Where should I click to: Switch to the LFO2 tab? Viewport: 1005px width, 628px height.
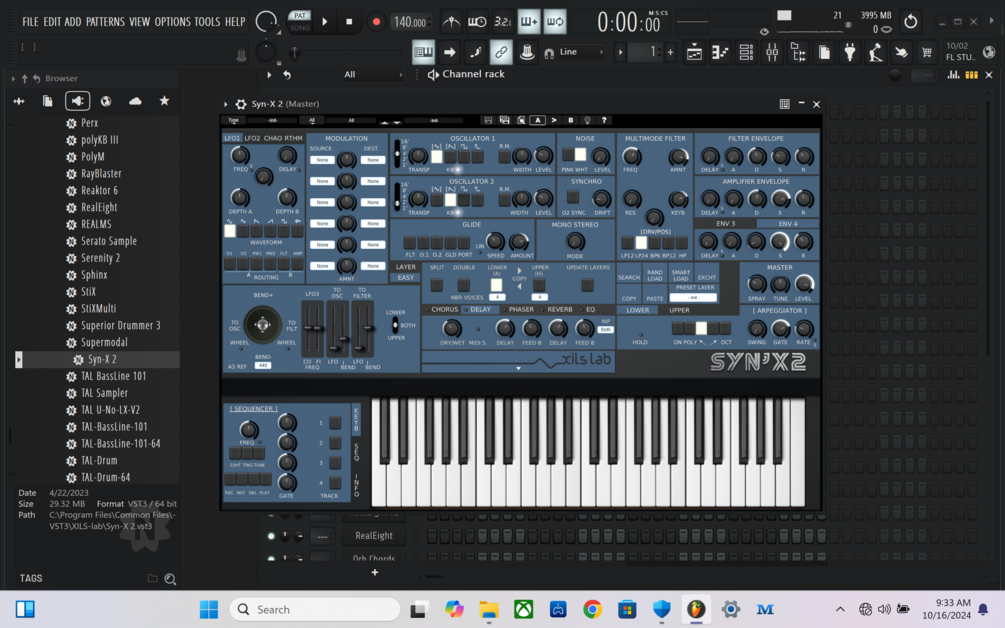point(253,138)
